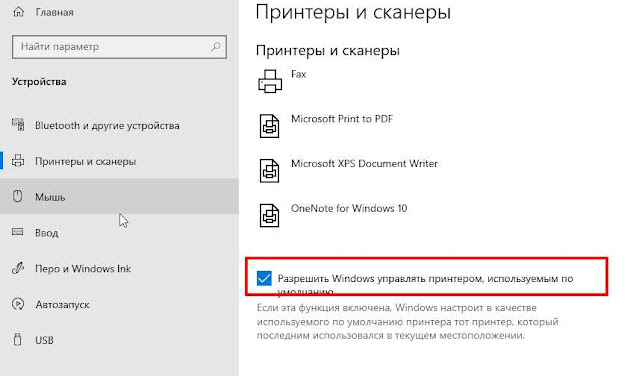This screenshot has width=639, height=376.
Task: Uncheck Разрешить Windows управлять принтером checkbox
Action: coord(264,278)
